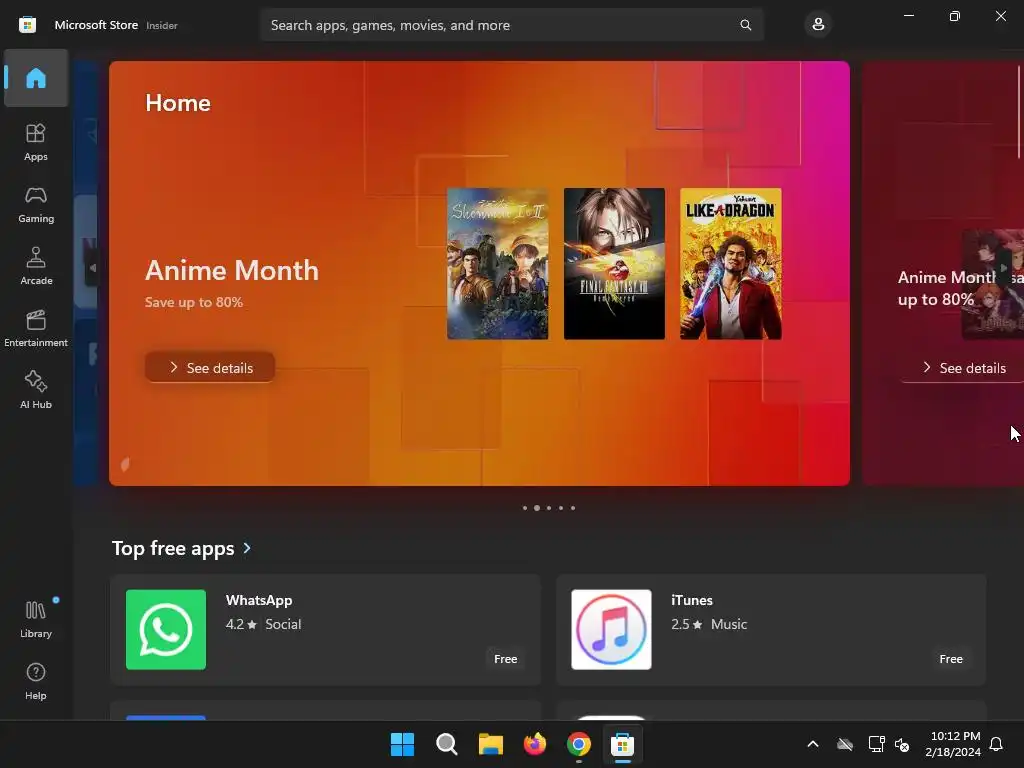Click See details on Anime Month banner
1024x768 pixels.
pyautogui.click(x=210, y=368)
